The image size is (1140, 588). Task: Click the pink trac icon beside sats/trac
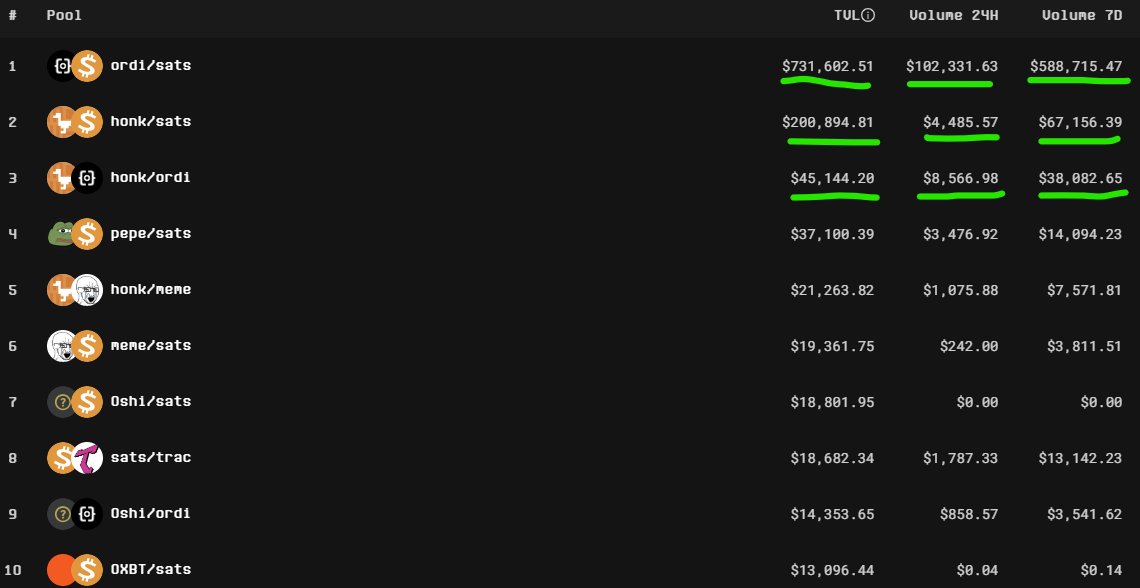tap(88, 457)
